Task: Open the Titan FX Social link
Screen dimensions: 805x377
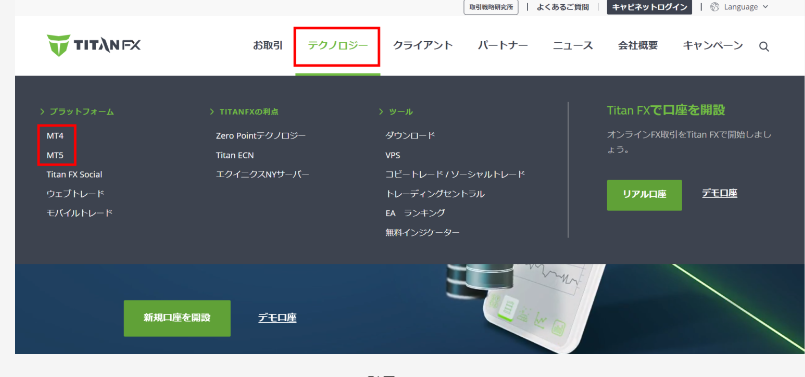Action: [74, 175]
